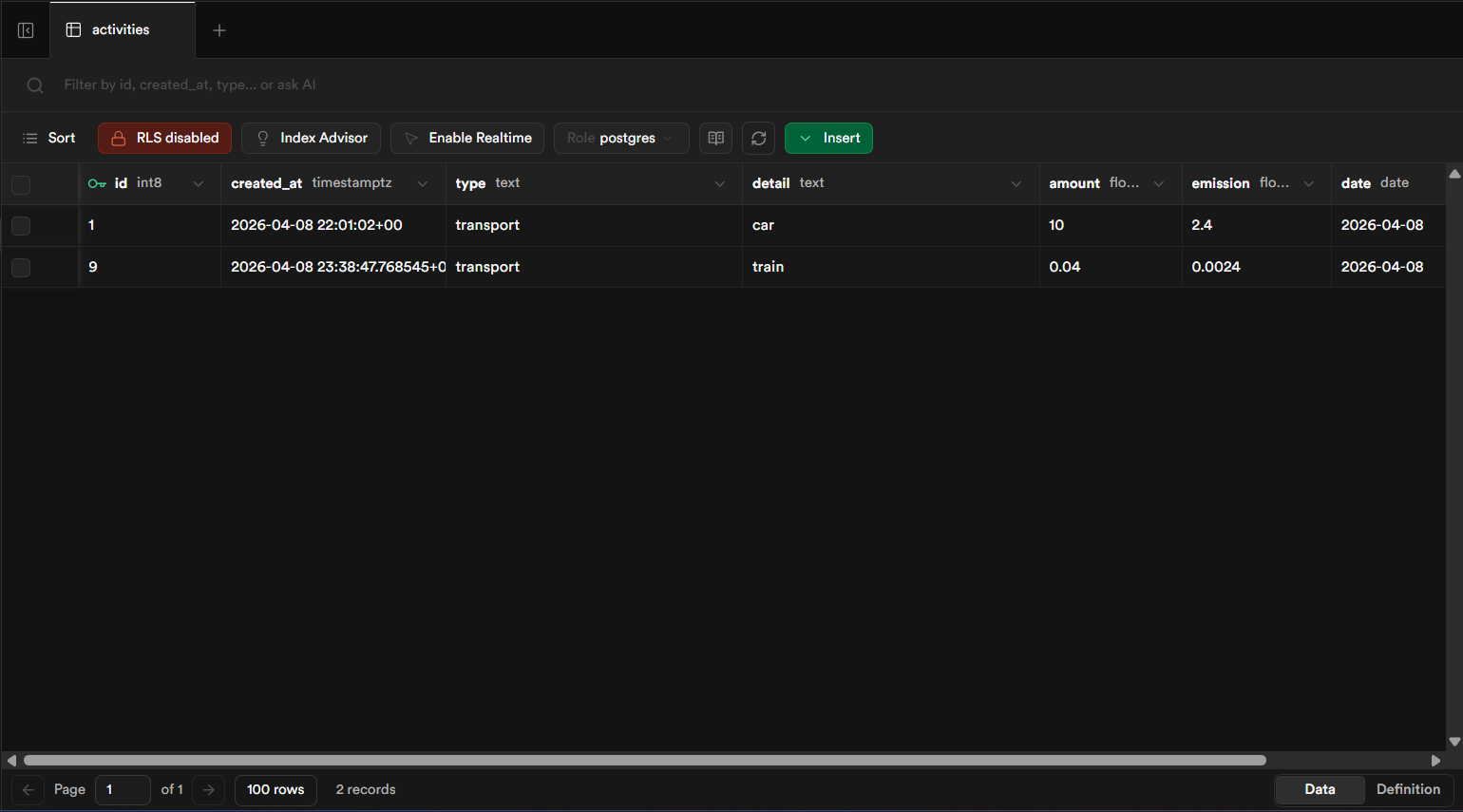The width and height of the screenshot is (1463, 812).
Task: Collapse the left sidebar panel
Action: [x=25, y=29]
